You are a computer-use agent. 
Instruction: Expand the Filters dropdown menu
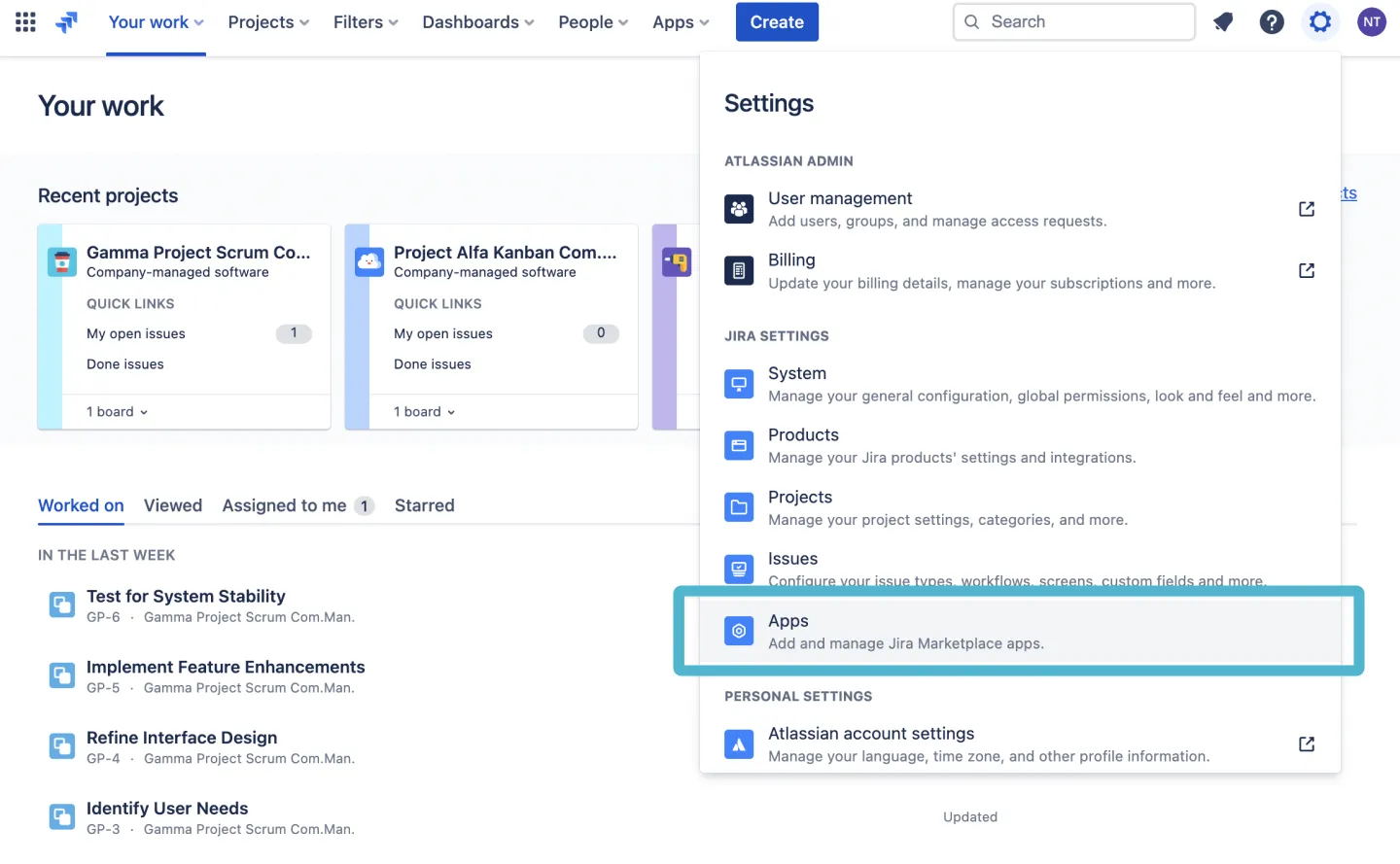[x=366, y=22]
